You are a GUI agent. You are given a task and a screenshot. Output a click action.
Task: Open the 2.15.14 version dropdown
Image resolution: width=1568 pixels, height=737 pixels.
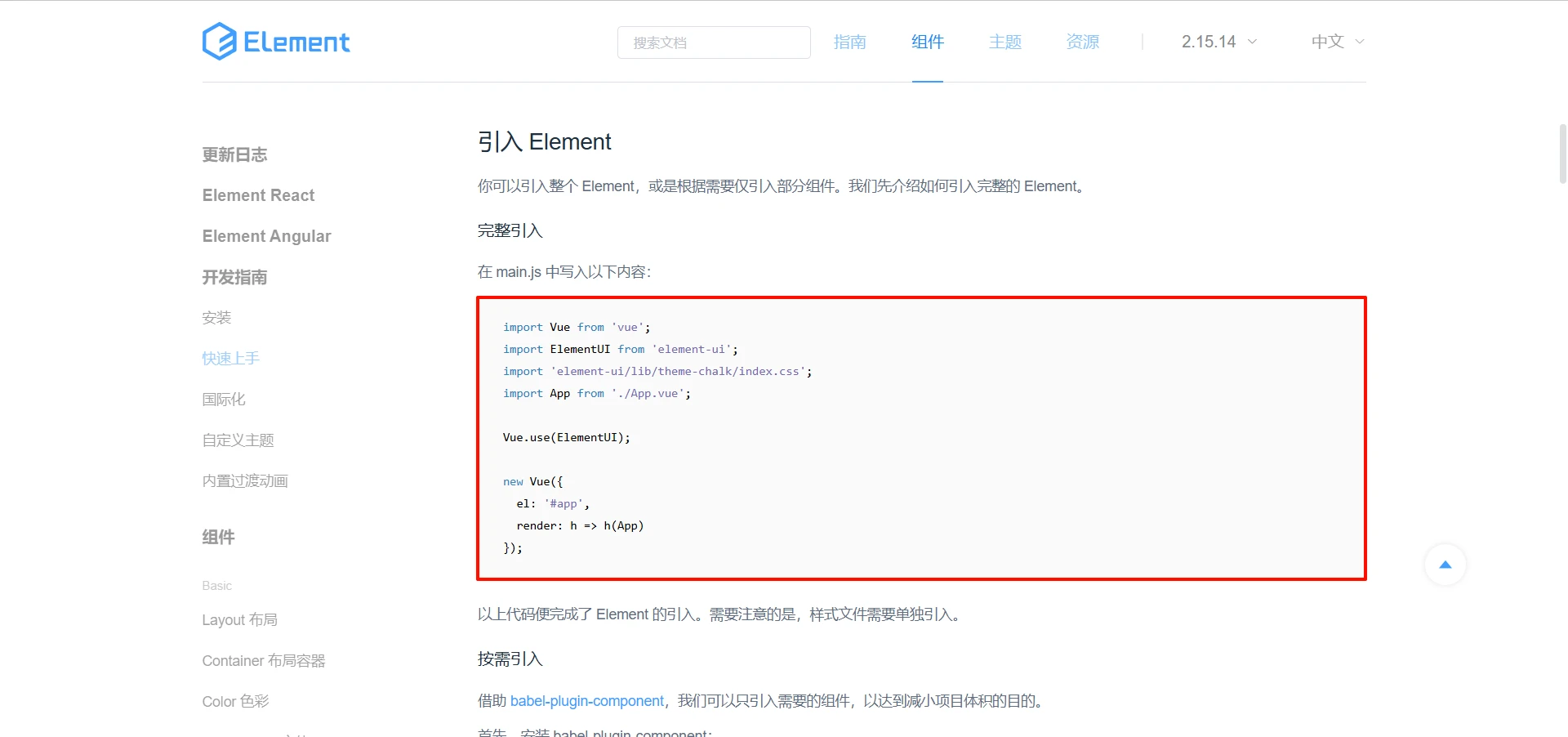[x=1218, y=42]
